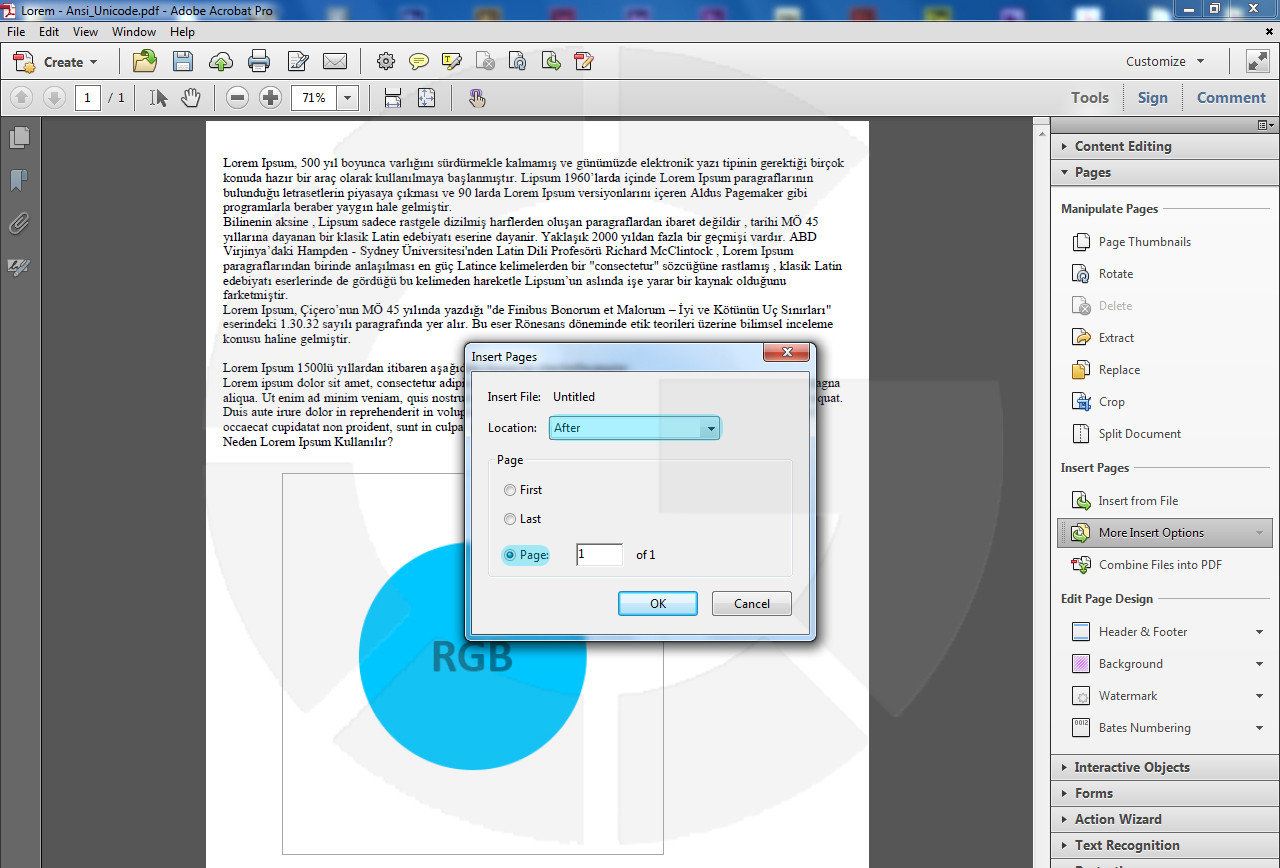The width and height of the screenshot is (1280, 868).
Task: Open the Watermark dropdown arrow
Action: tap(1259, 696)
